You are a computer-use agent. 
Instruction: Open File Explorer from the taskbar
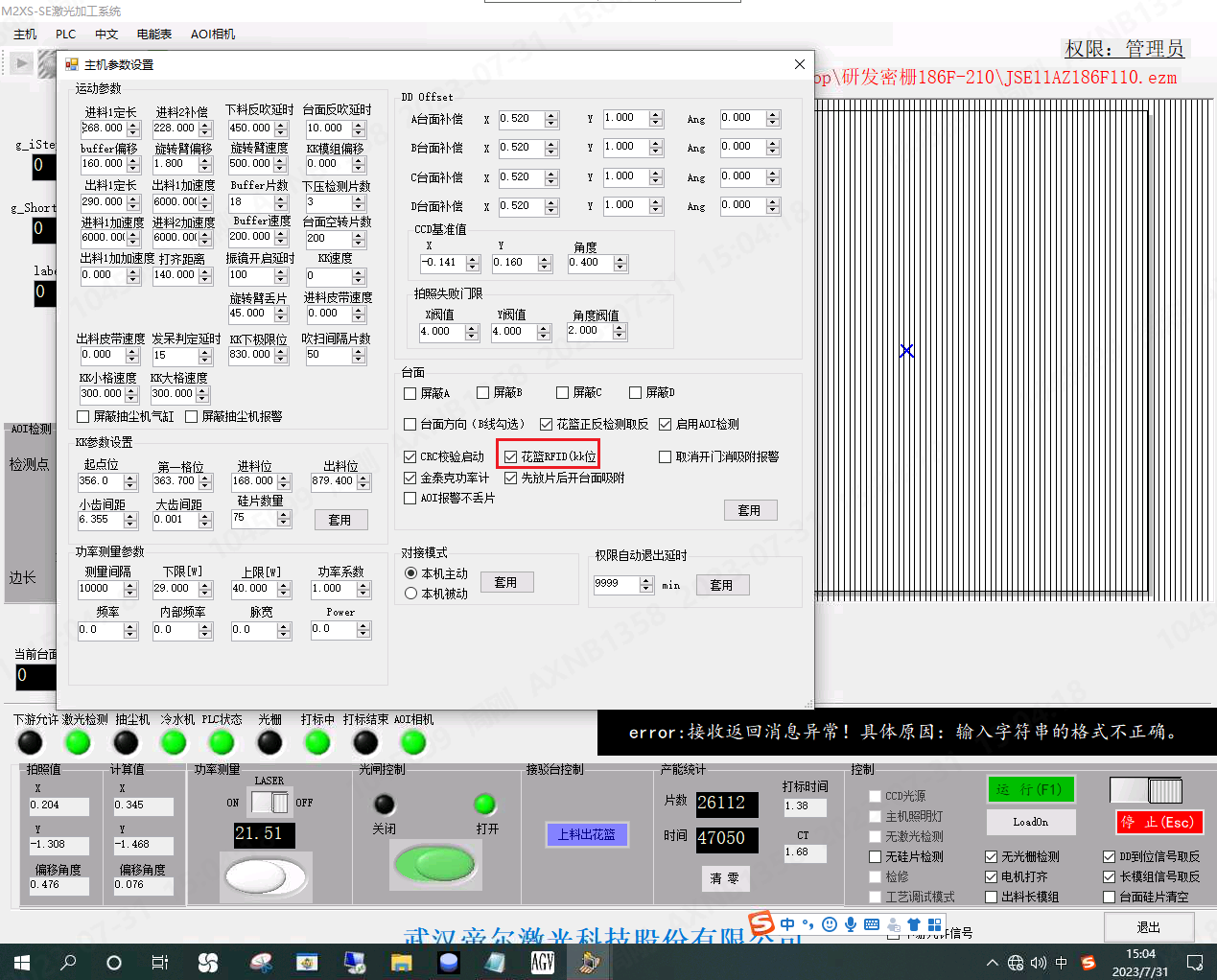coord(401,962)
